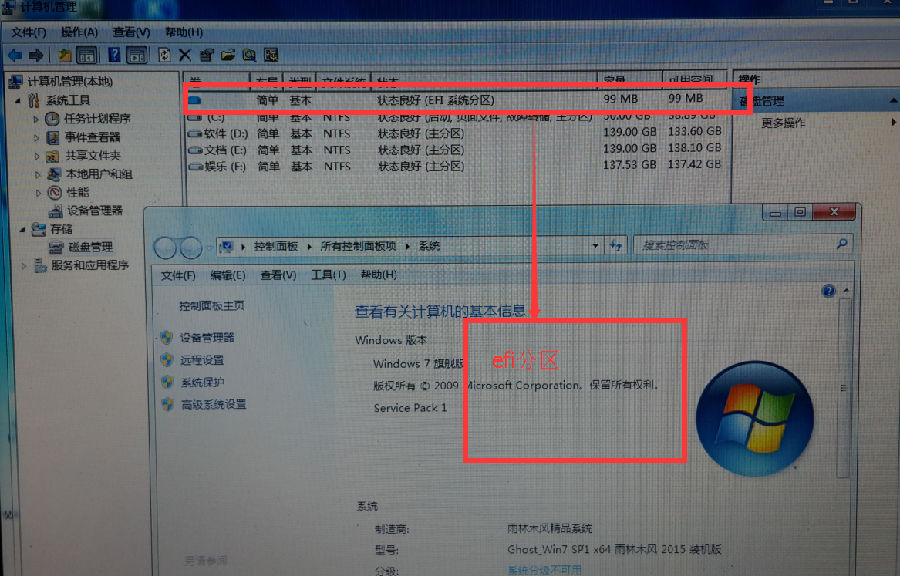Click the refresh button beside the address bar
Image resolution: width=900 pixels, height=576 pixels.
(x=616, y=246)
